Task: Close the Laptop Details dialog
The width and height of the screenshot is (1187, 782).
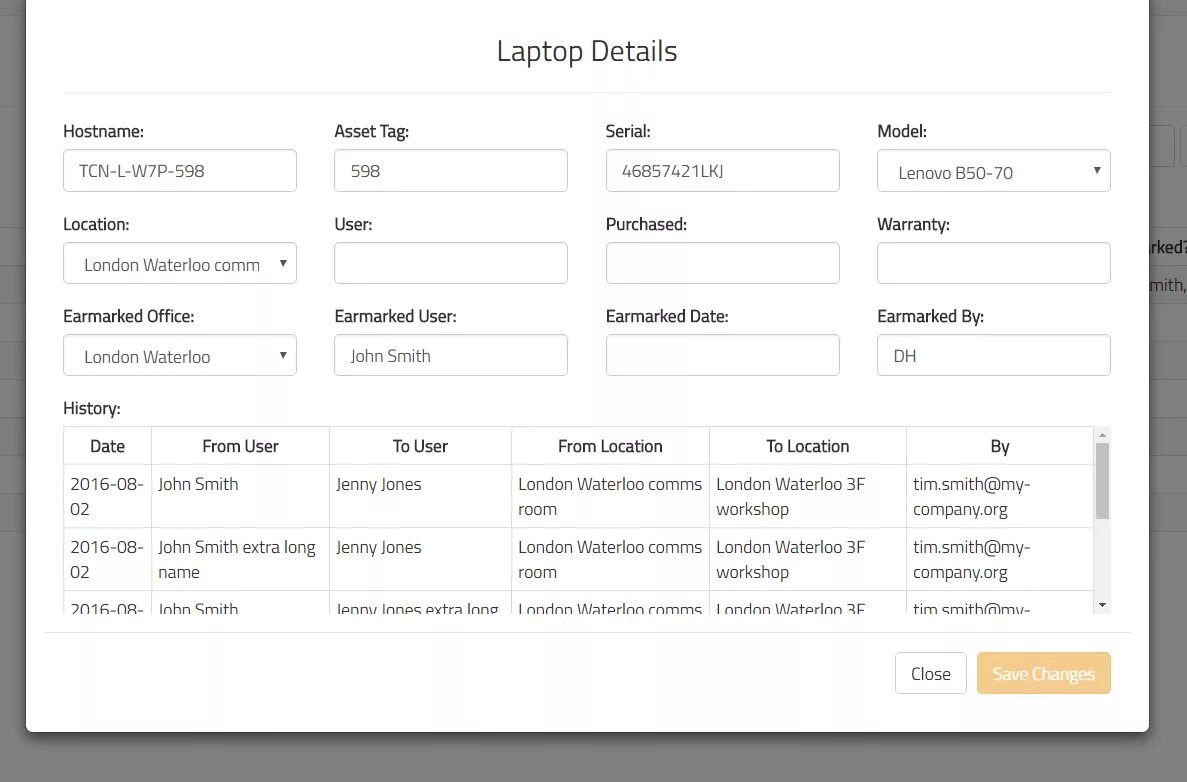Action: click(930, 673)
